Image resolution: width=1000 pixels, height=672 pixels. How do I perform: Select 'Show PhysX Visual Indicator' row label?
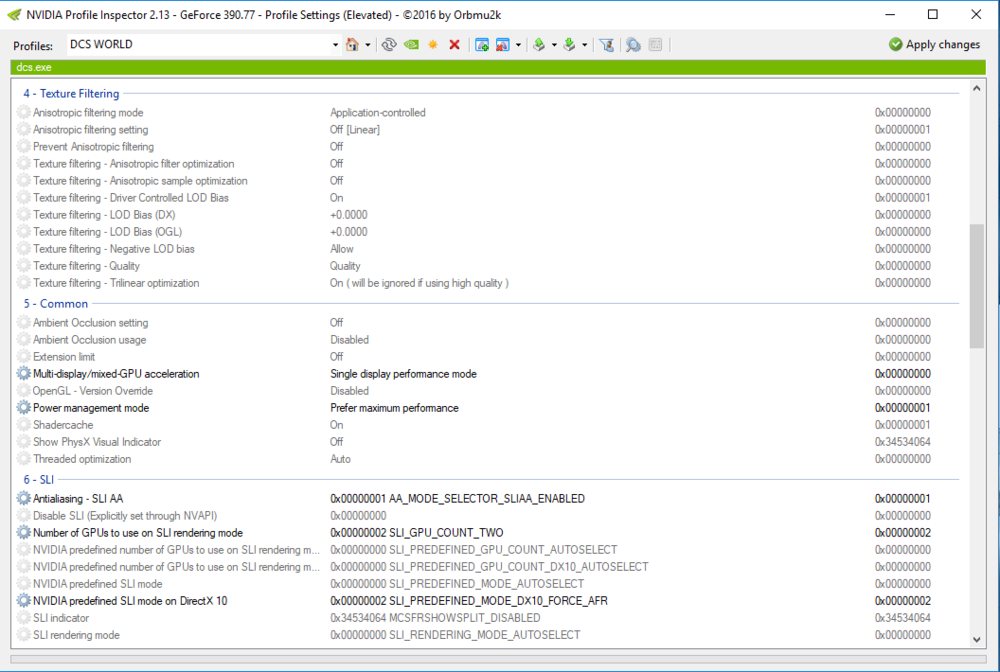coord(97,442)
